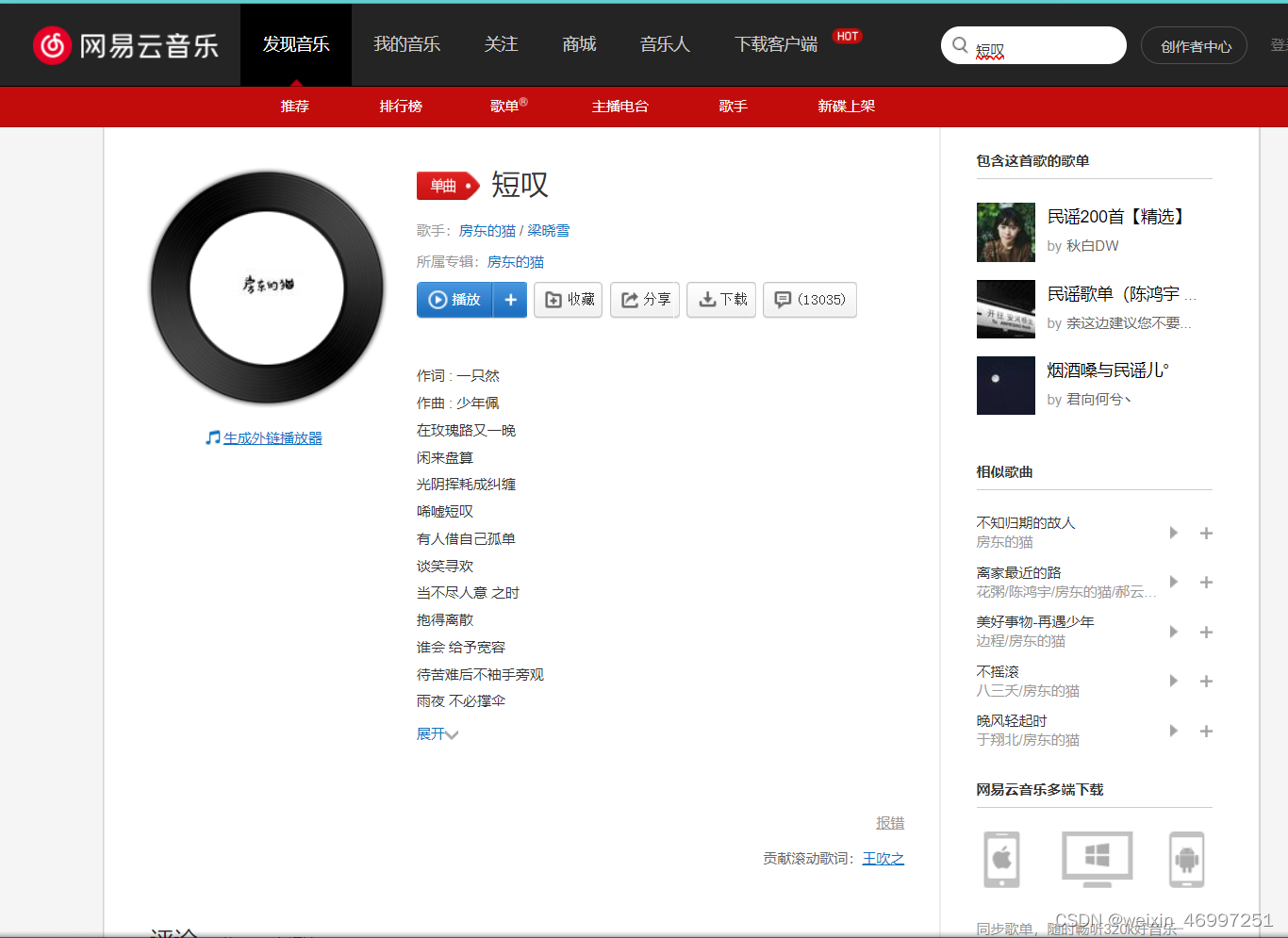Image resolution: width=1288 pixels, height=938 pixels.
Task: Click the HOT badge next to 下载客户端
Action: pos(847,37)
